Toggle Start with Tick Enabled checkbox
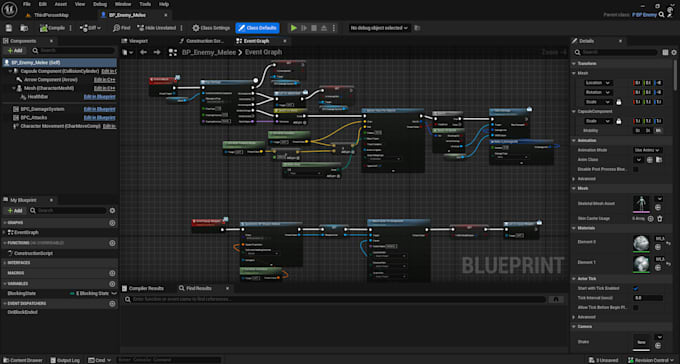 pos(636,288)
